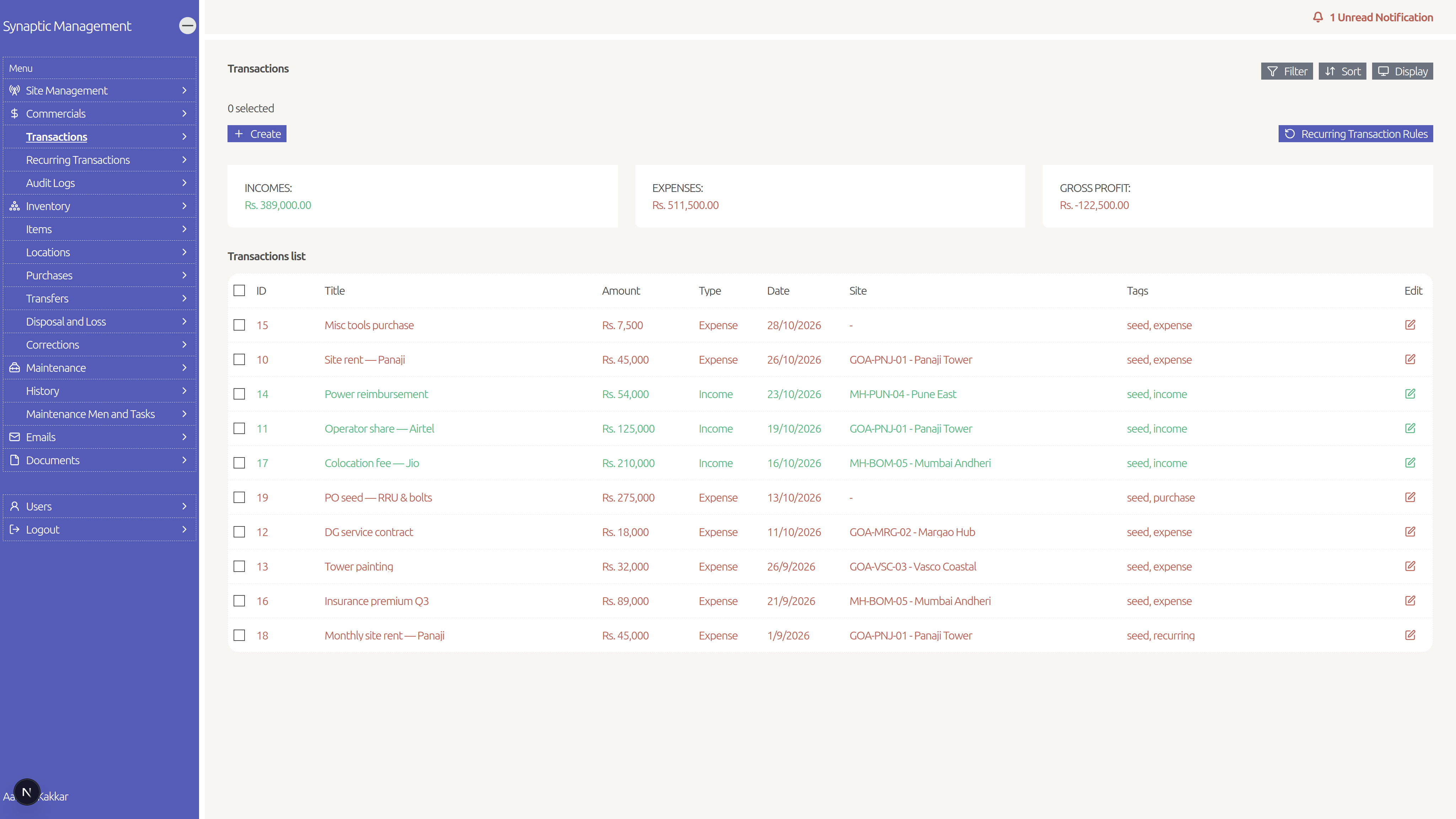Edit transaction 13 Tower painting
Image resolution: width=1456 pixels, height=819 pixels.
[x=1410, y=566]
